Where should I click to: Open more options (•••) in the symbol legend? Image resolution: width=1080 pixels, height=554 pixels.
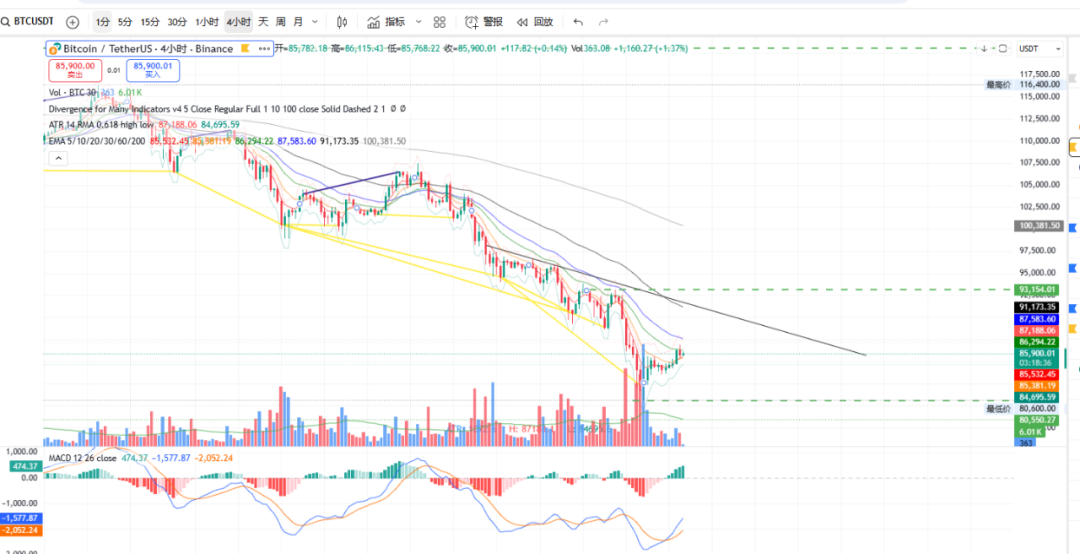click(x=263, y=48)
